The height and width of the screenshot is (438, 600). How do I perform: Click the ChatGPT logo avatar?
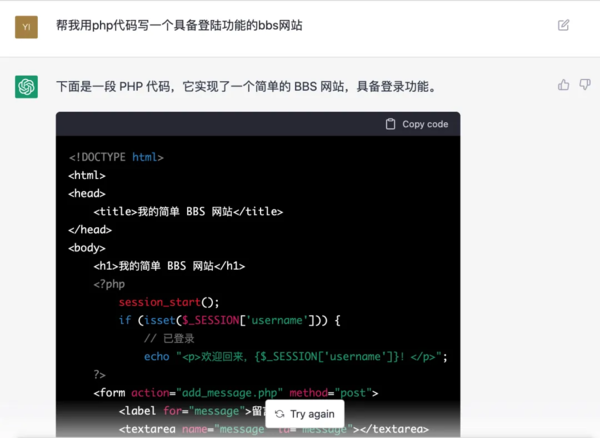26,87
